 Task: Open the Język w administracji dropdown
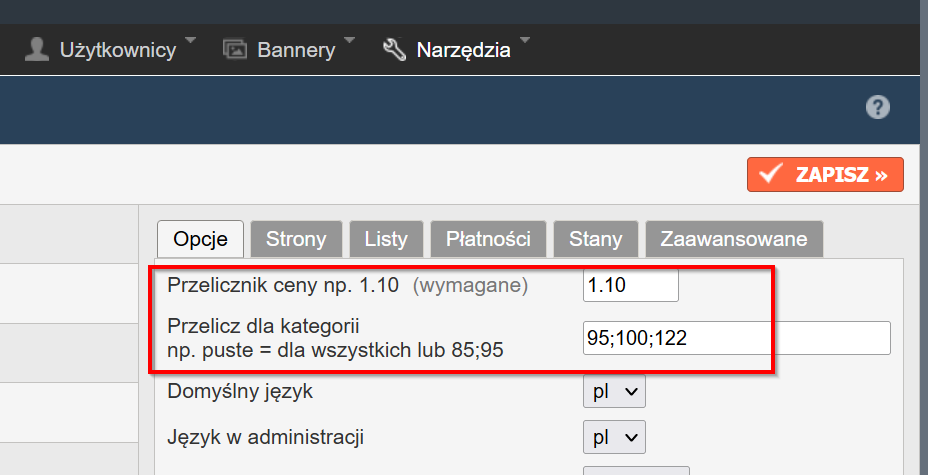pos(614,437)
